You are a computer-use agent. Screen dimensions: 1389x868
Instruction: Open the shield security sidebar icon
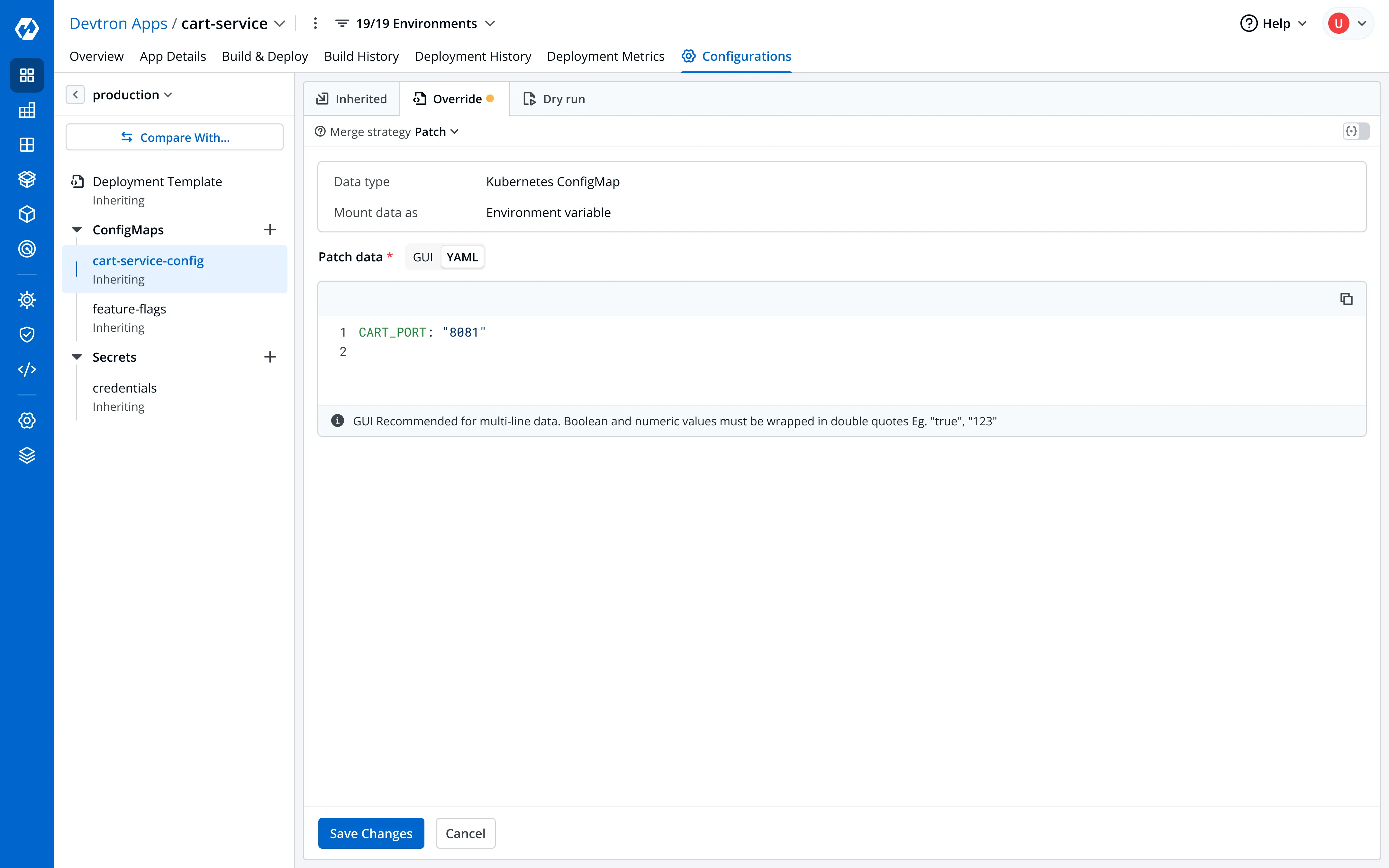click(27, 335)
